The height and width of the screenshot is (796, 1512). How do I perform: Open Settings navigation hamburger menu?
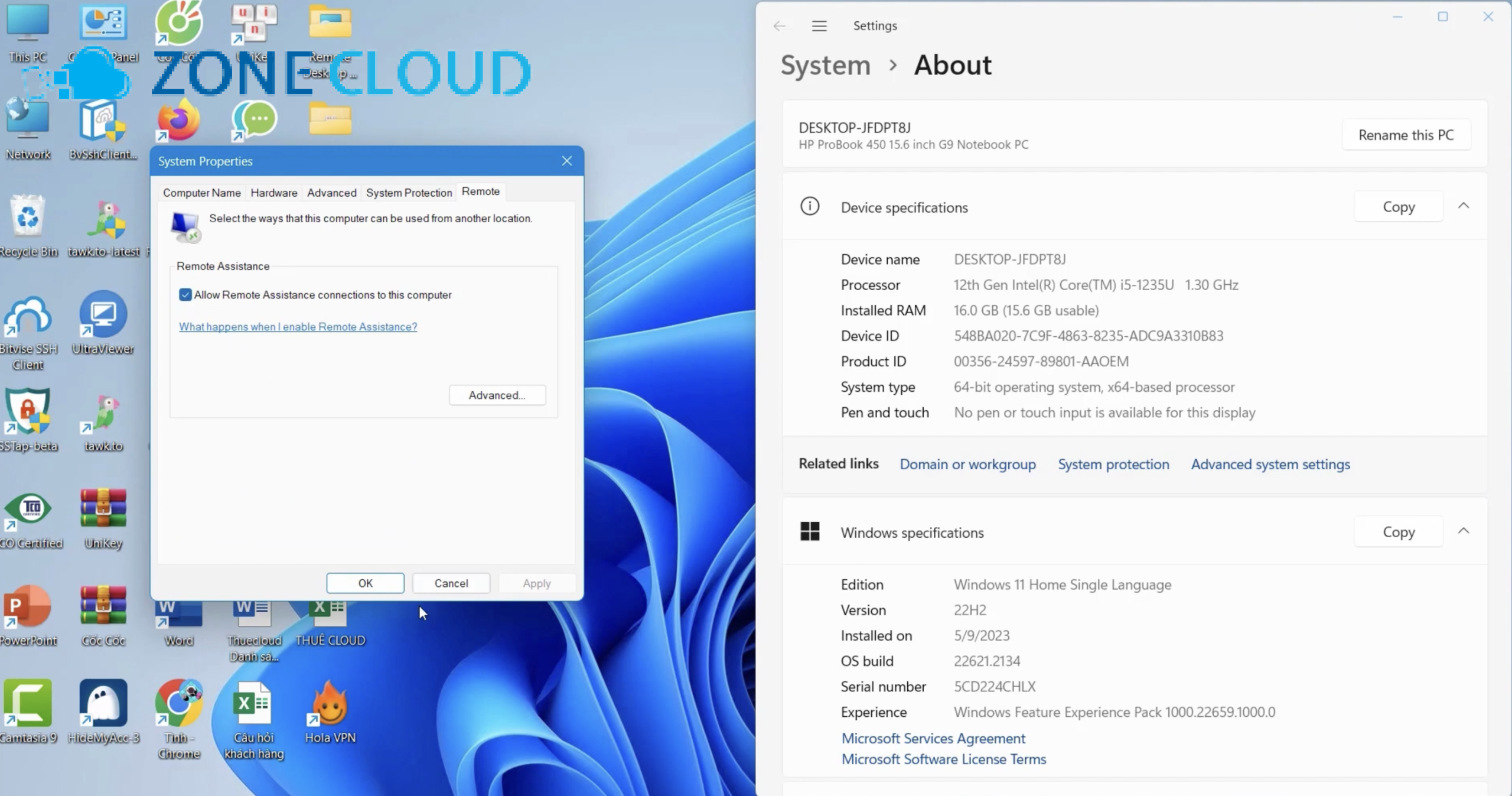click(819, 26)
